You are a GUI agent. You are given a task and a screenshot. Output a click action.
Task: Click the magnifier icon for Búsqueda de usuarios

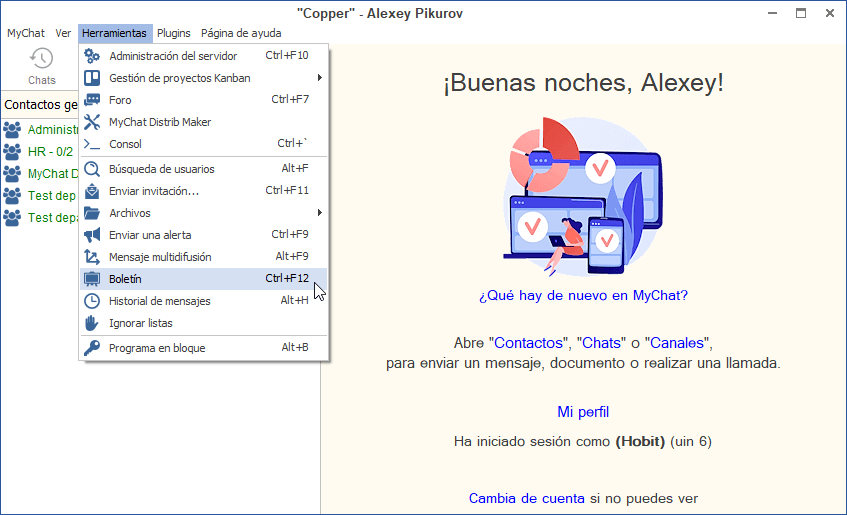tap(92, 169)
